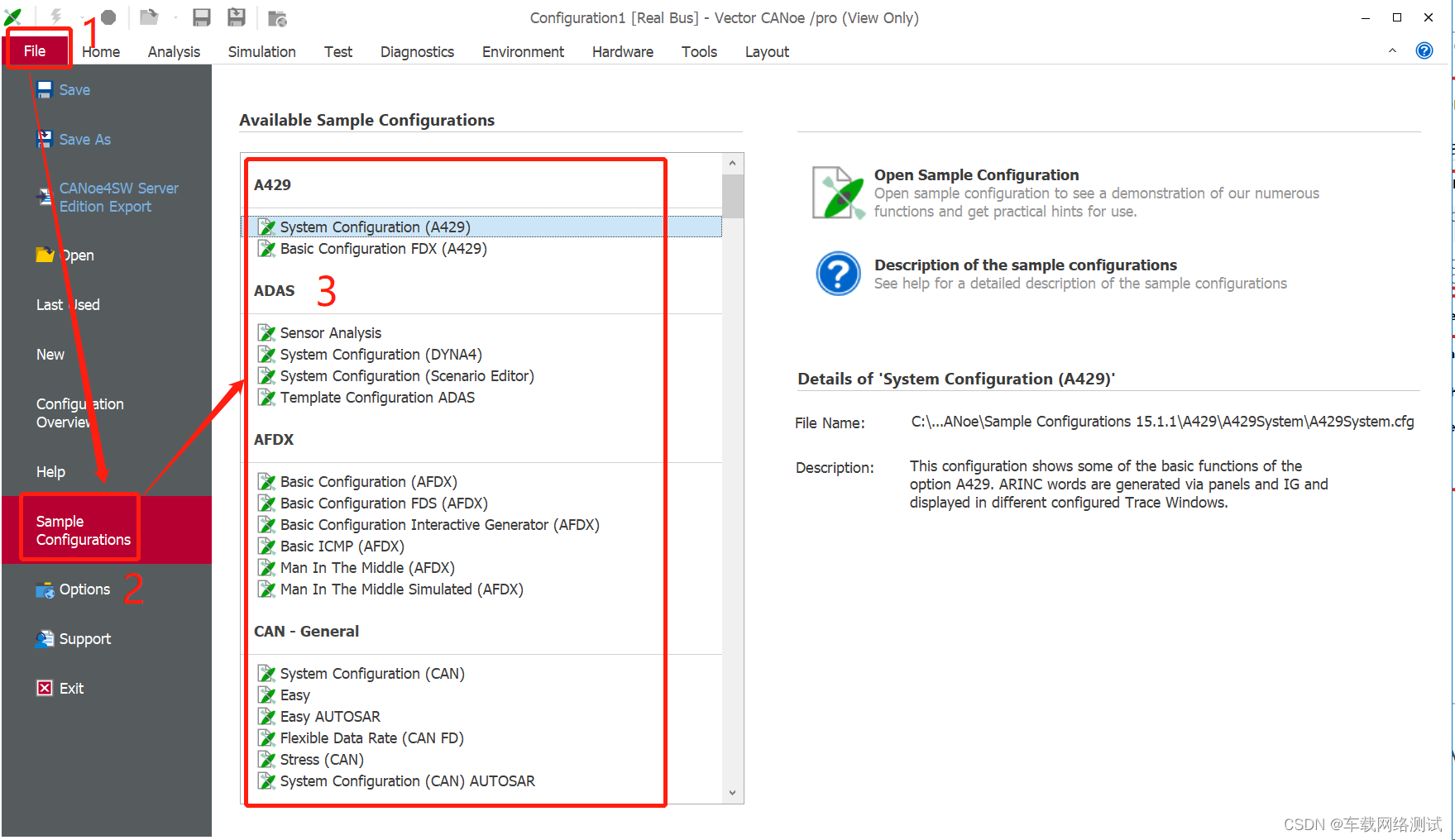
Task: Open Configuration Overview in the sidebar
Action: [x=79, y=413]
